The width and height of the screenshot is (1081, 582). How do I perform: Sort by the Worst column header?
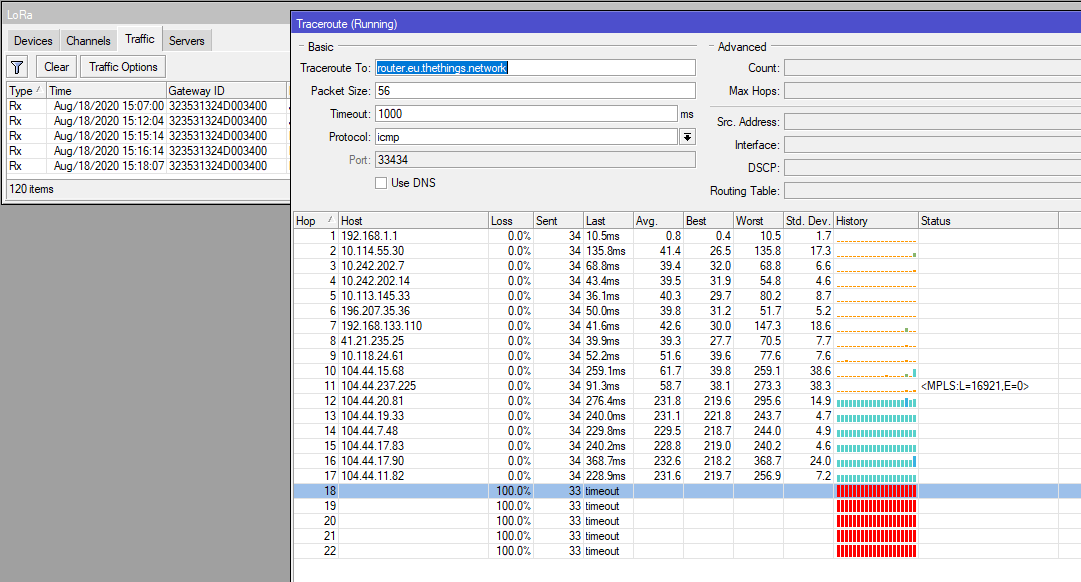tap(758, 221)
